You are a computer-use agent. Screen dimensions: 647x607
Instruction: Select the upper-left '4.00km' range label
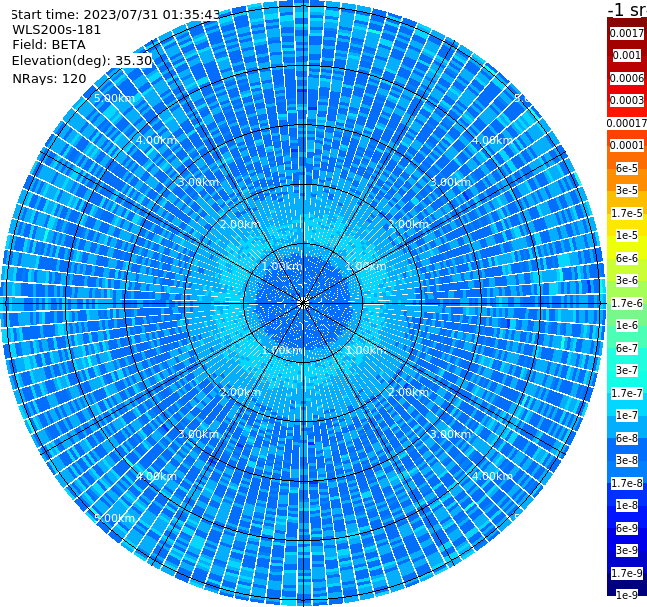coord(156,140)
